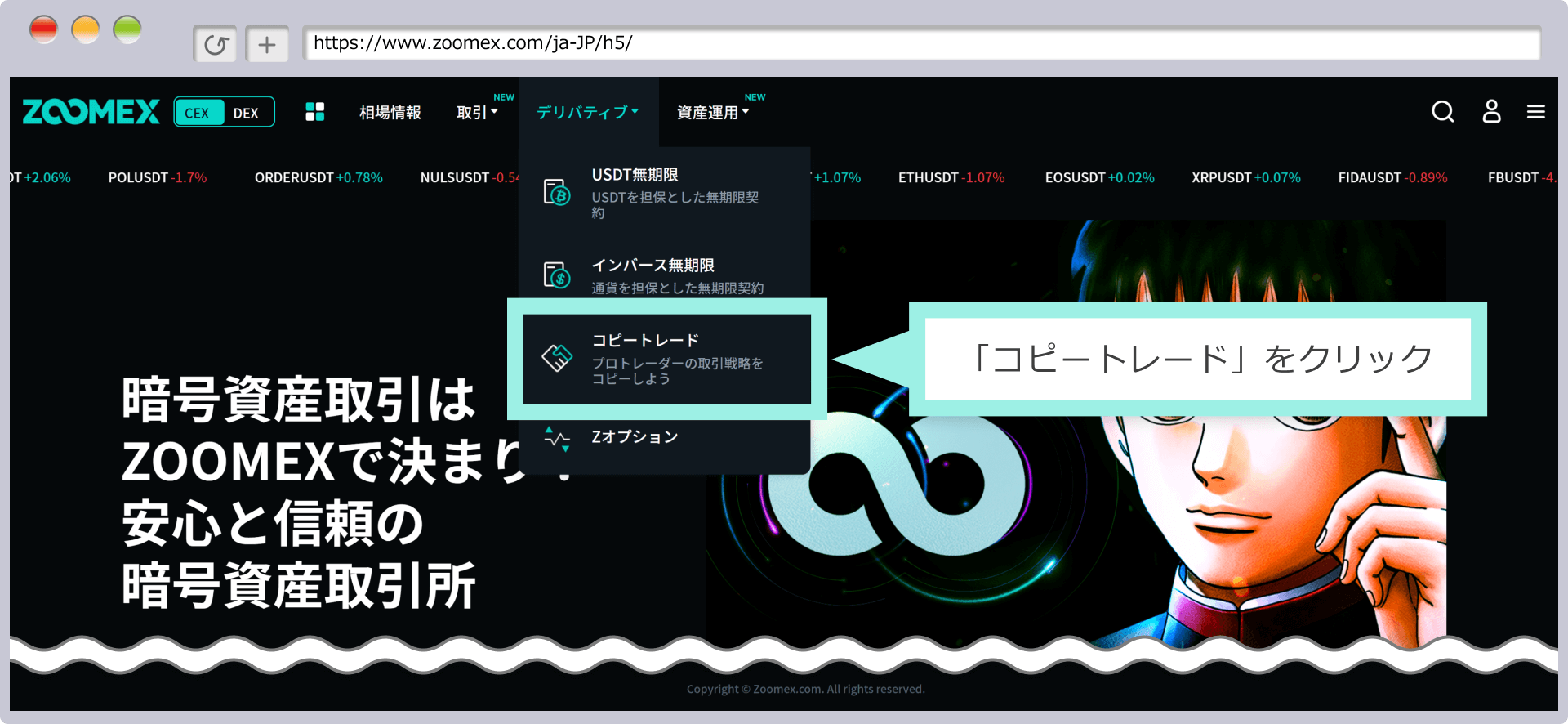Click the Z option chart icon
The image size is (1568, 724).
[557, 439]
